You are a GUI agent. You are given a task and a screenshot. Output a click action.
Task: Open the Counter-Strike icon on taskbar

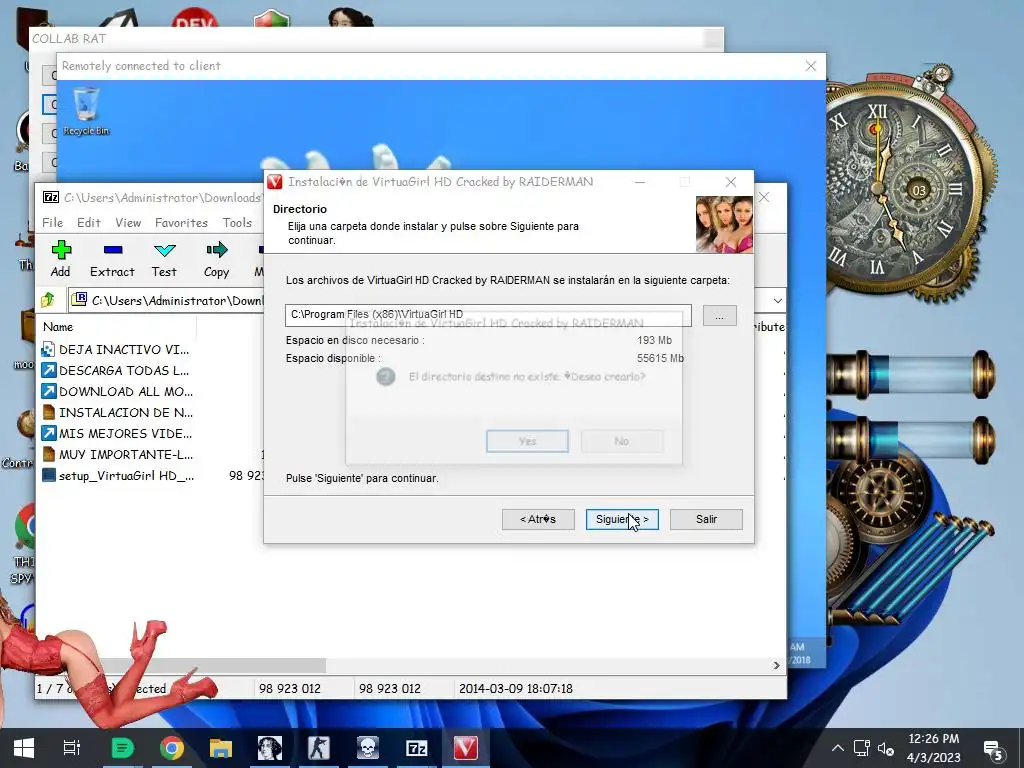319,748
